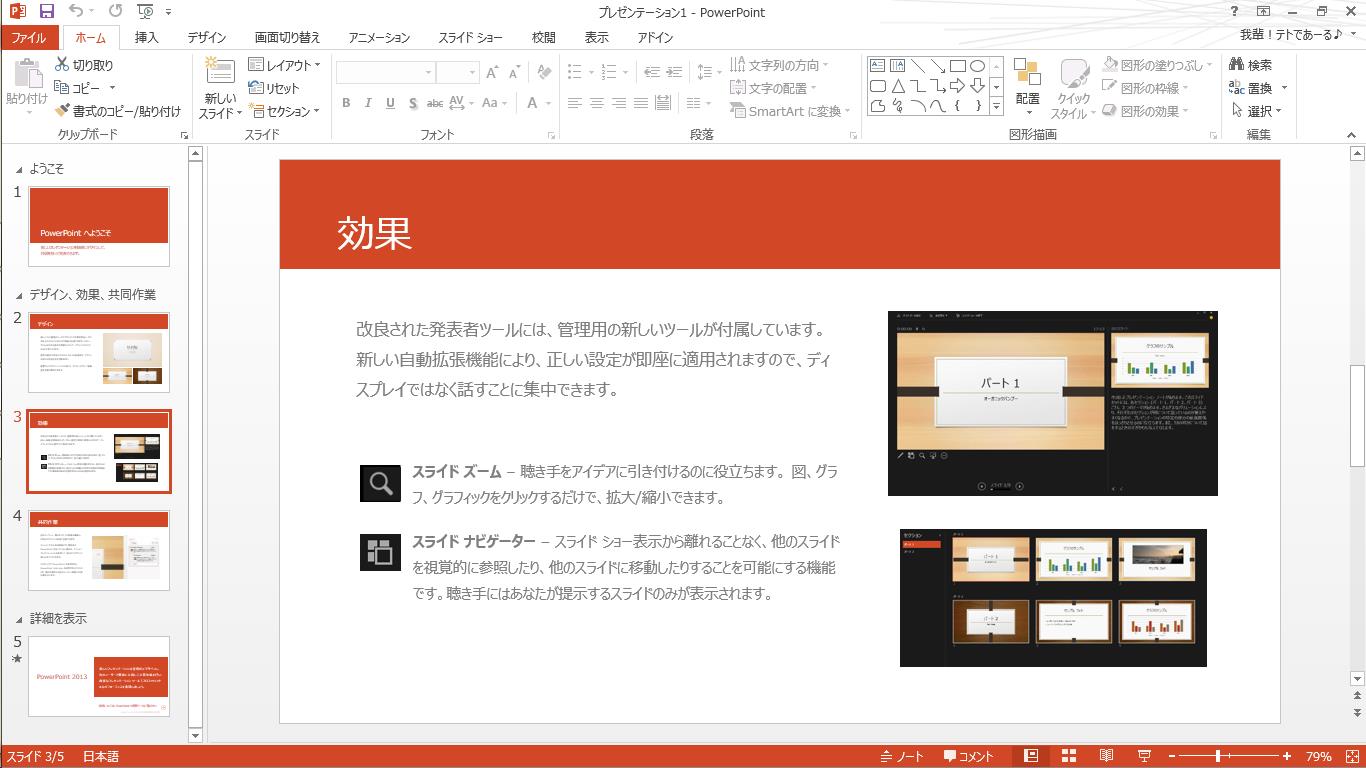1366x768 pixels.
Task: Toggle Bold formatting button
Action: pos(346,103)
